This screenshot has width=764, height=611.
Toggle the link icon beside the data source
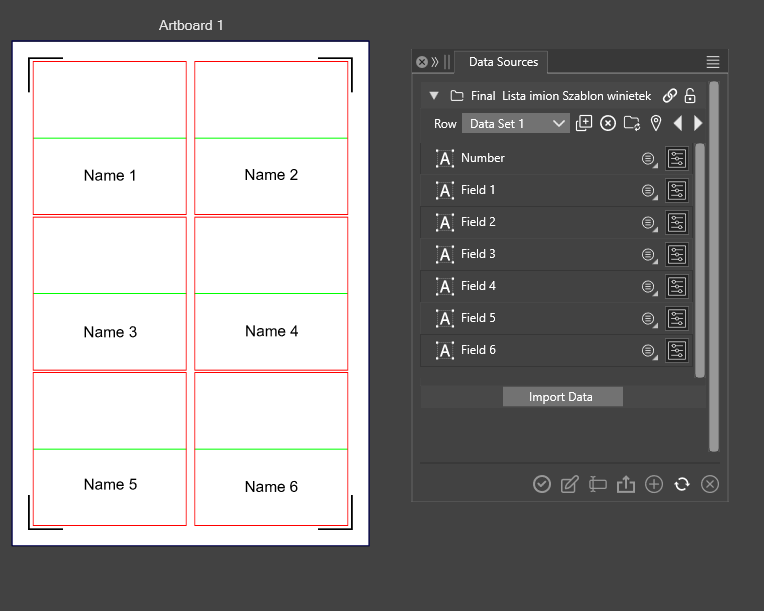click(670, 96)
